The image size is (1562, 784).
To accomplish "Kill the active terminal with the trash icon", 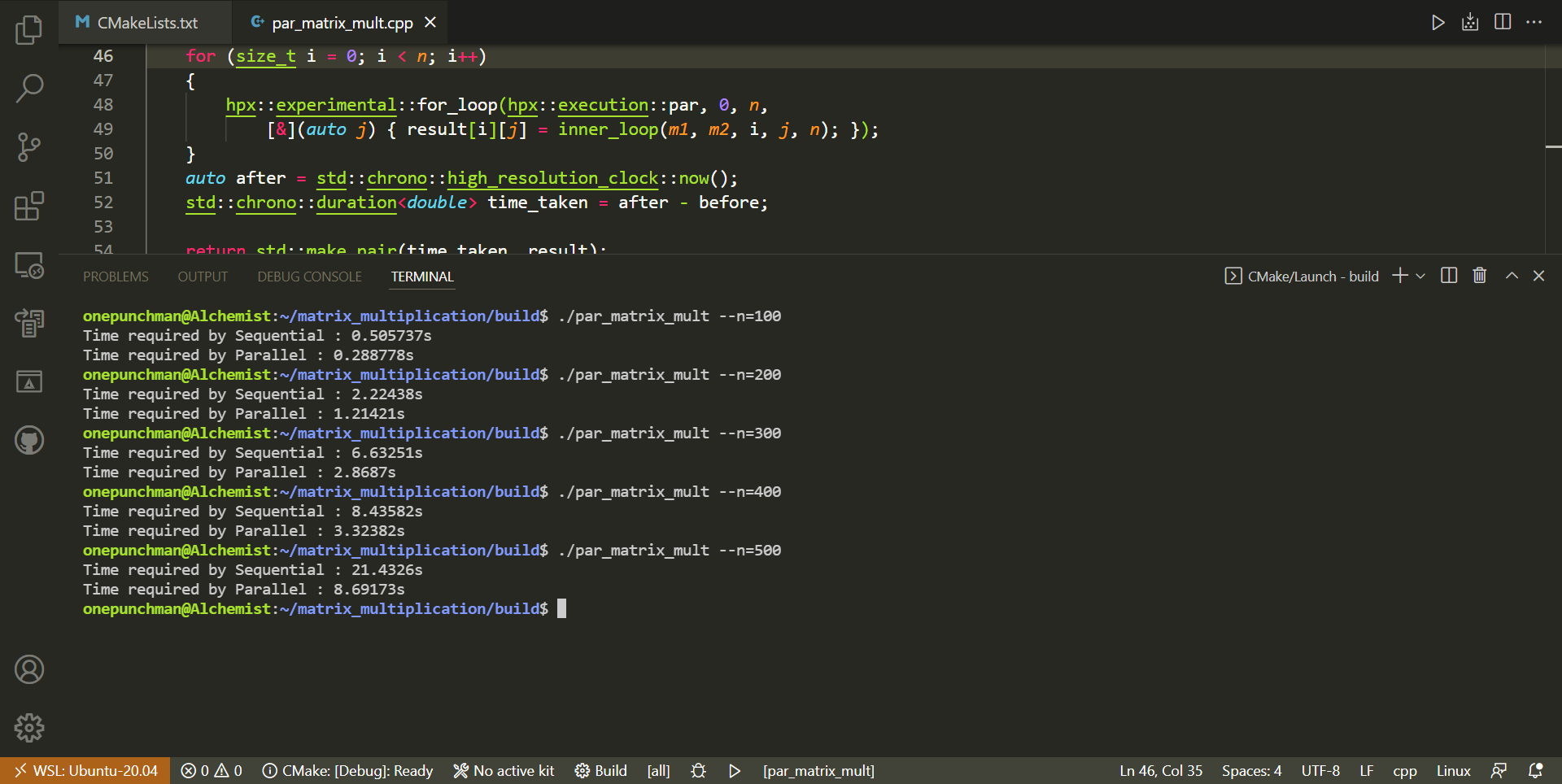I will 1479,276.
